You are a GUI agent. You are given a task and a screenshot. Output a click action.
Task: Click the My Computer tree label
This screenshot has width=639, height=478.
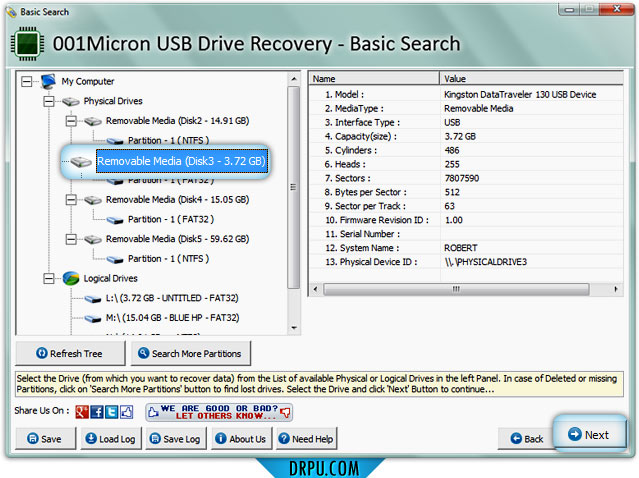click(x=88, y=82)
